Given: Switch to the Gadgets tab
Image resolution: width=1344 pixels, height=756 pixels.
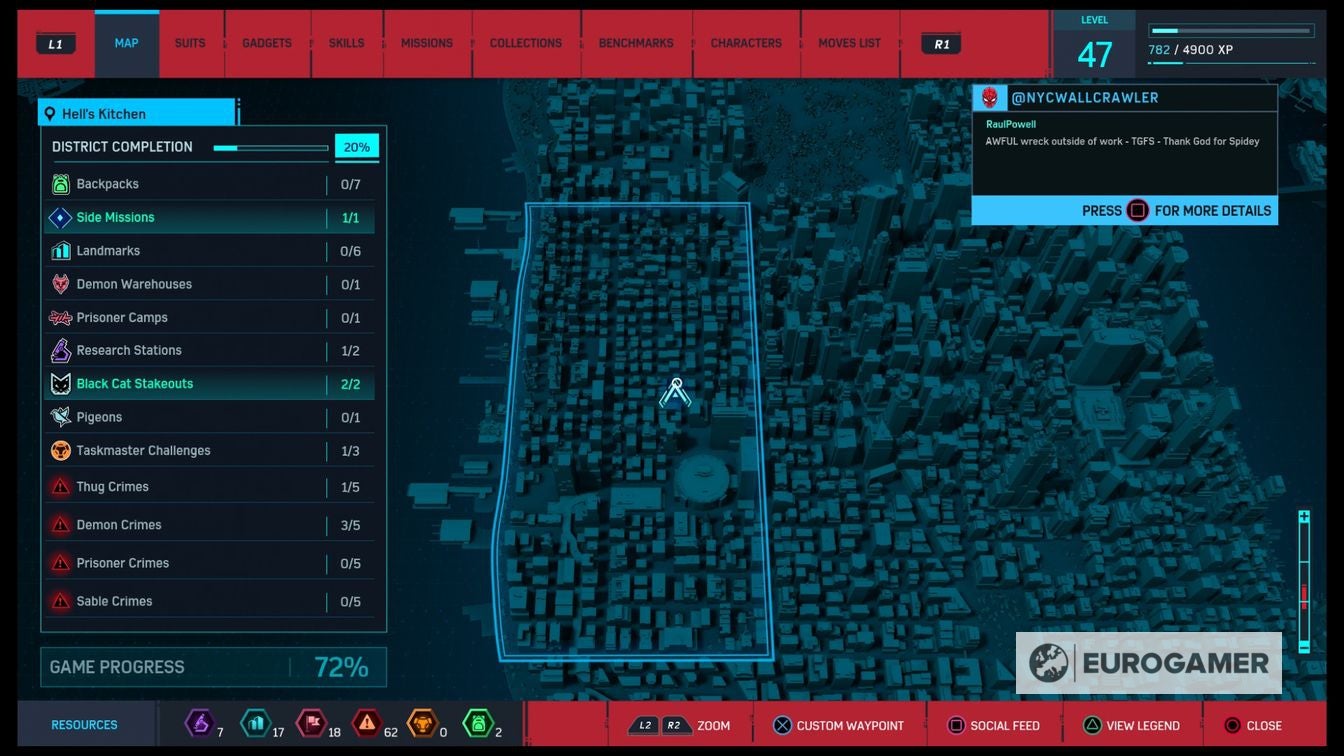Looking at the screenshot, I should [x=267, y=44].
